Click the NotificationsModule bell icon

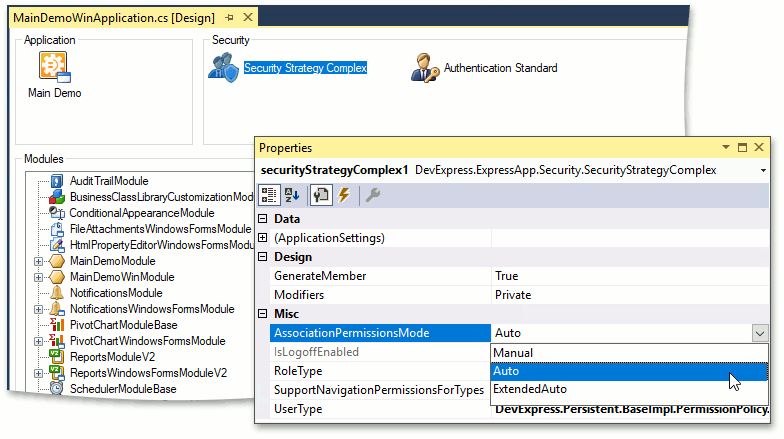coord(57,293)
